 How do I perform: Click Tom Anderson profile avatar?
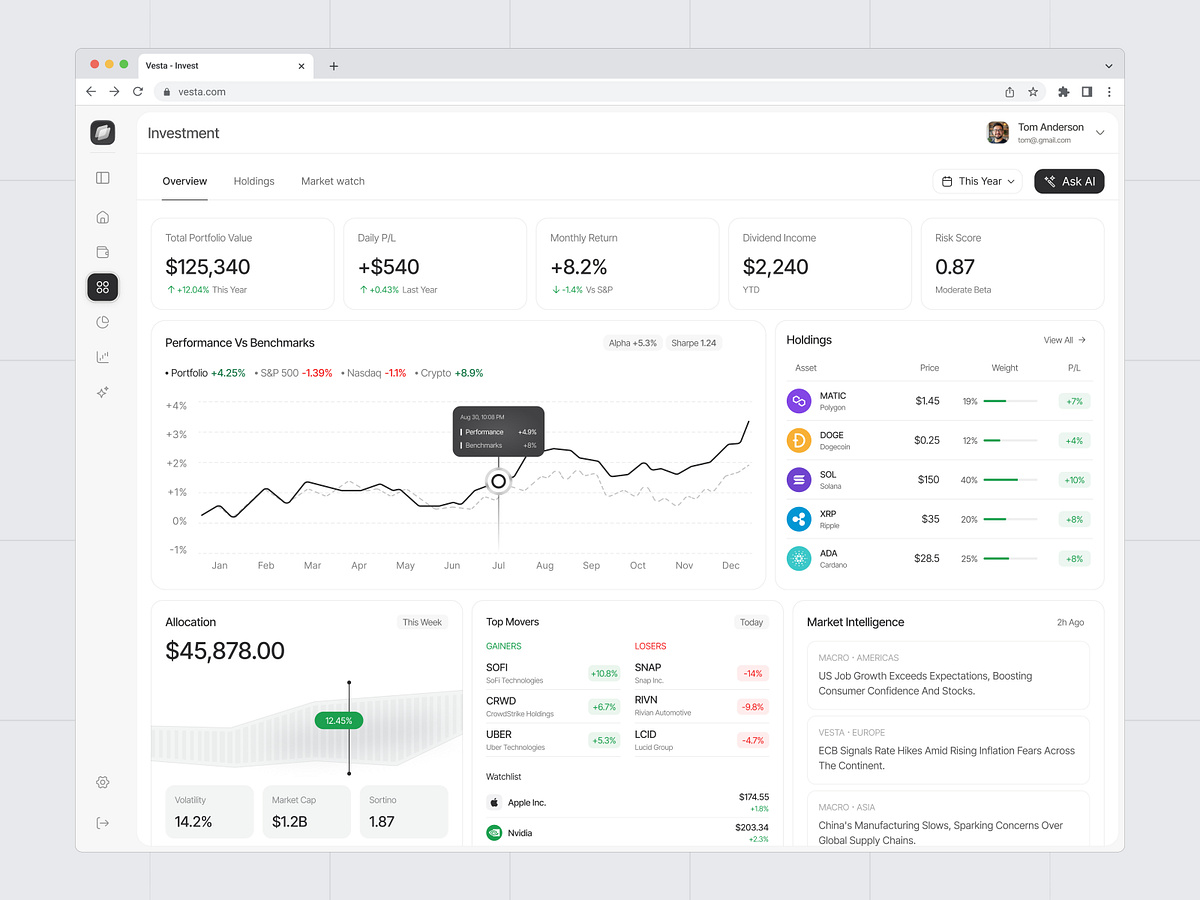tap(998, 132)
